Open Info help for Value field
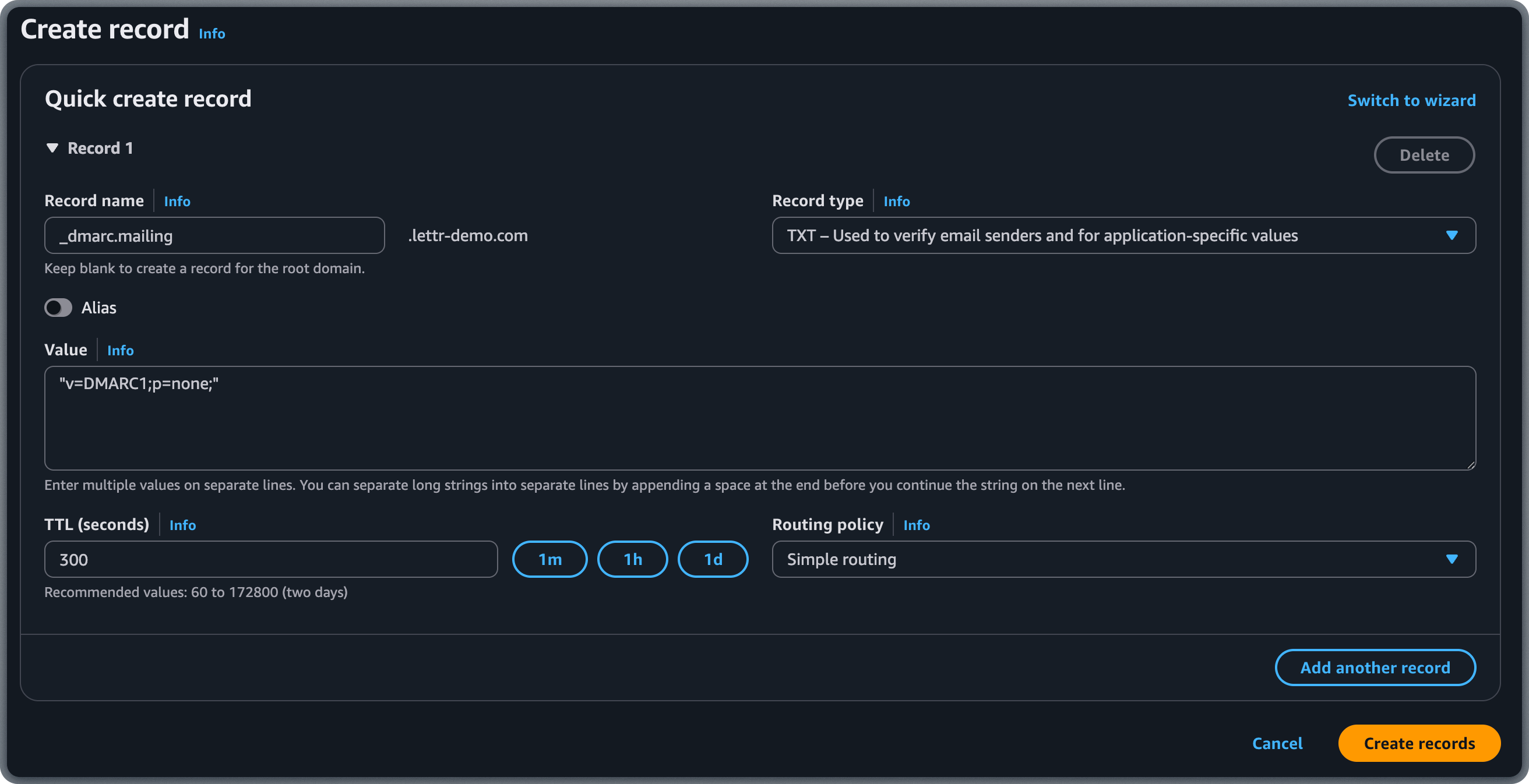The width and height of the screenshot is (1529, 784). click(x=121, y=350)
